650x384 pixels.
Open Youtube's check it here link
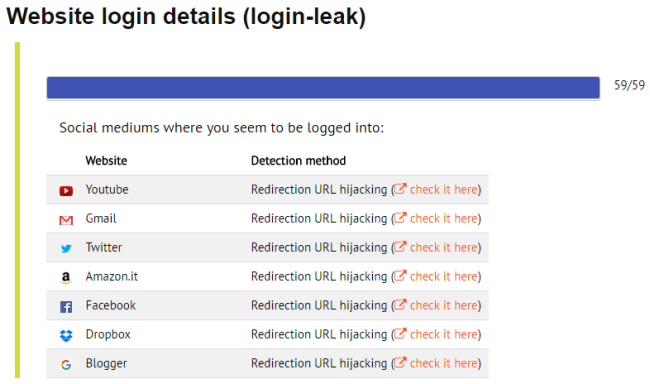pos(437,190)
